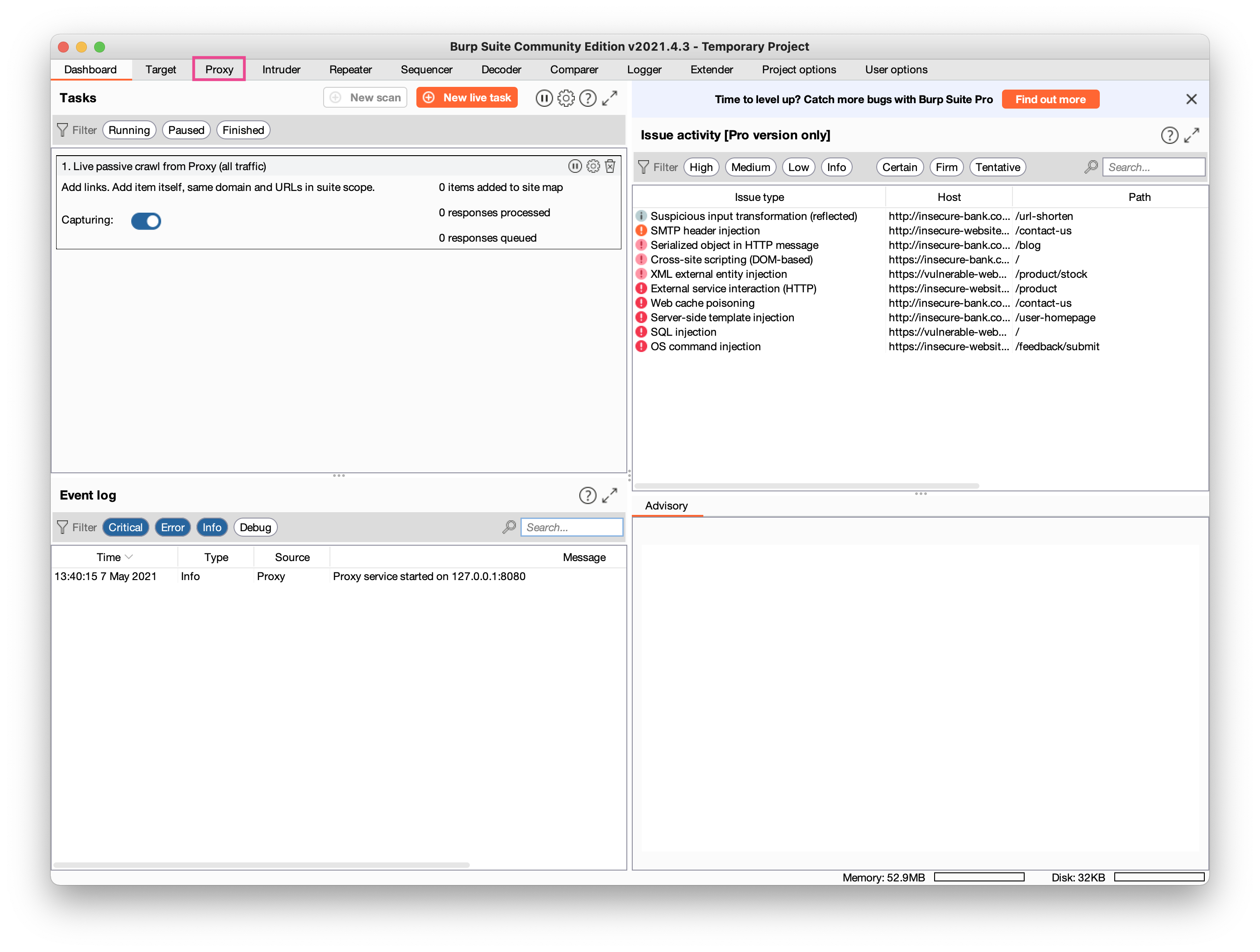This screenshot has width=1260, height=952.
Task: Open the Project options tab
Action: [799, 70]
